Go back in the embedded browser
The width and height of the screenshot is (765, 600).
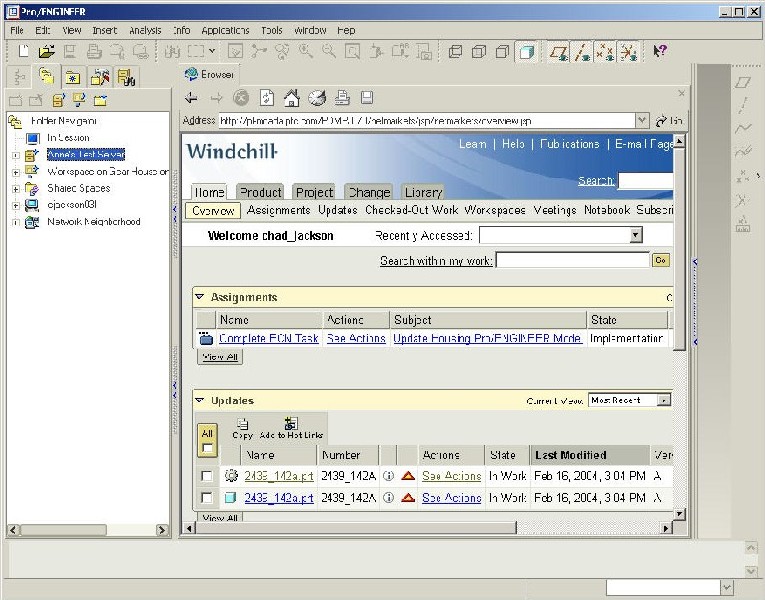coord(191,98)
